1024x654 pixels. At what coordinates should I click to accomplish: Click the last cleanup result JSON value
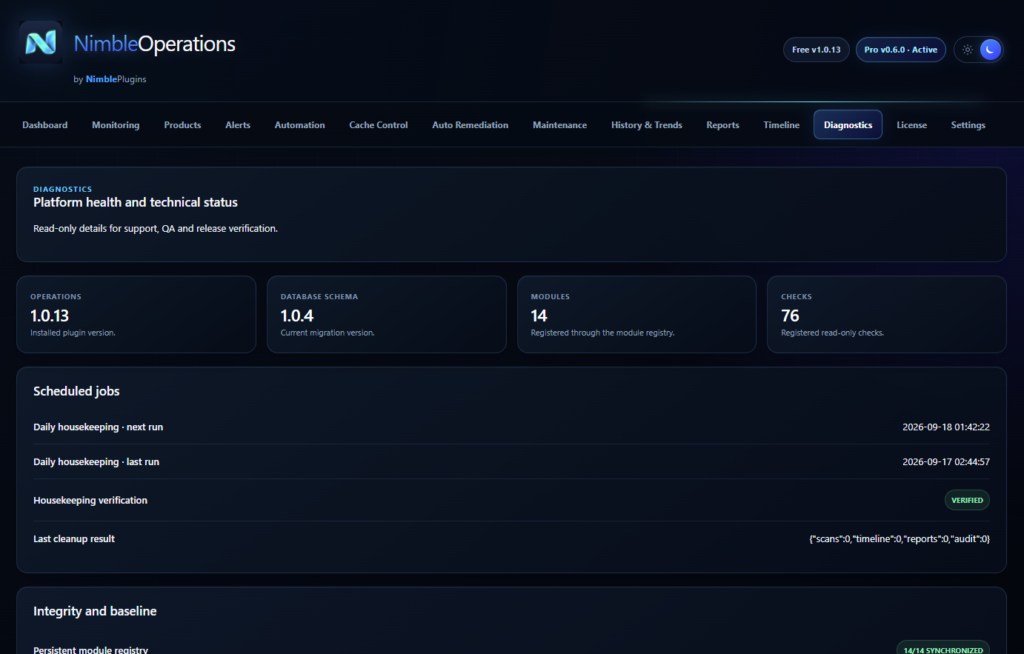[899, 539]
